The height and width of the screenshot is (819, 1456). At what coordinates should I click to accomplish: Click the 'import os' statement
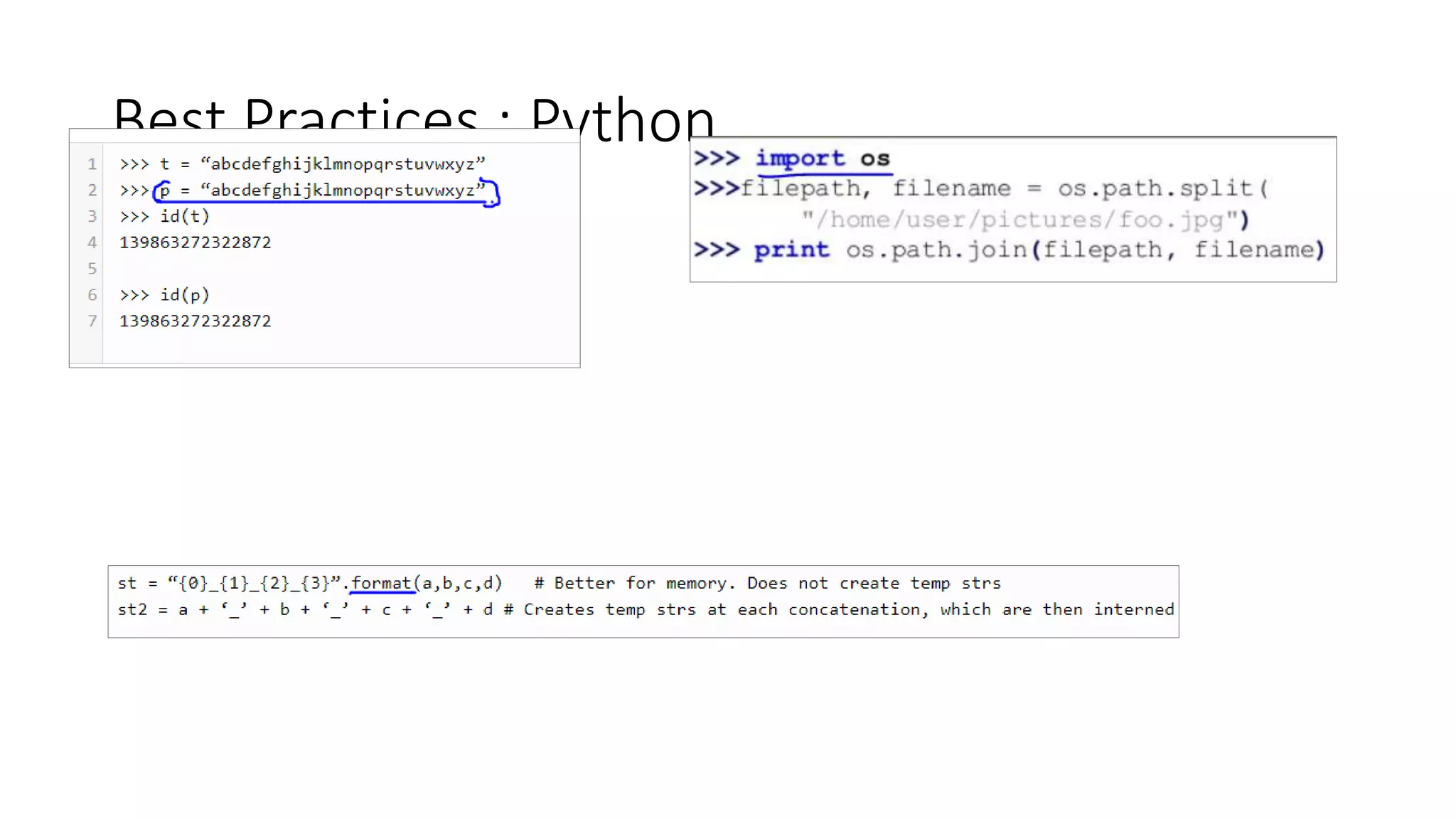(822, 159)
